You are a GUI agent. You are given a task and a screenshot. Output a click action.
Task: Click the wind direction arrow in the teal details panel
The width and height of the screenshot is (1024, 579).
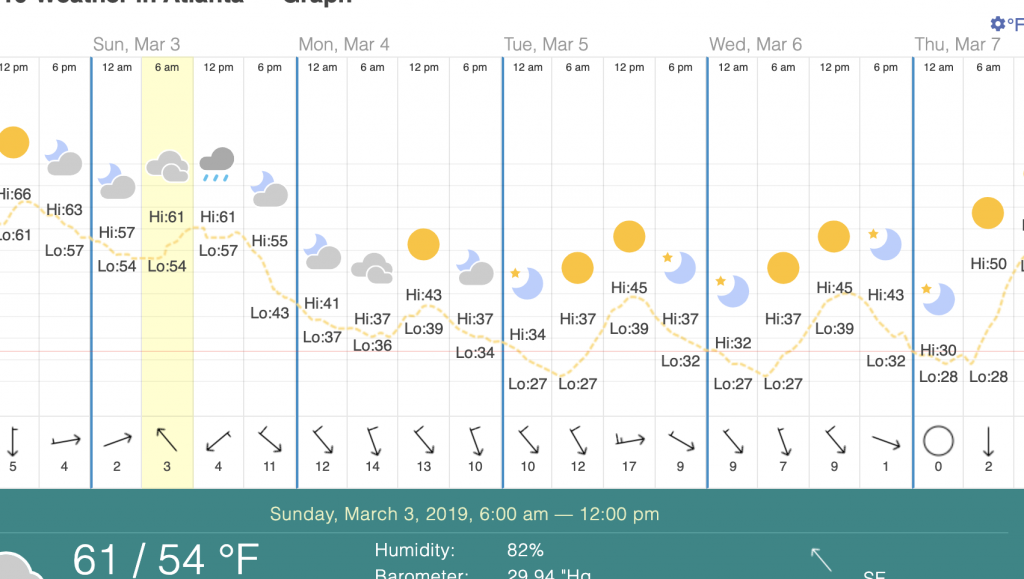(822, 559)
